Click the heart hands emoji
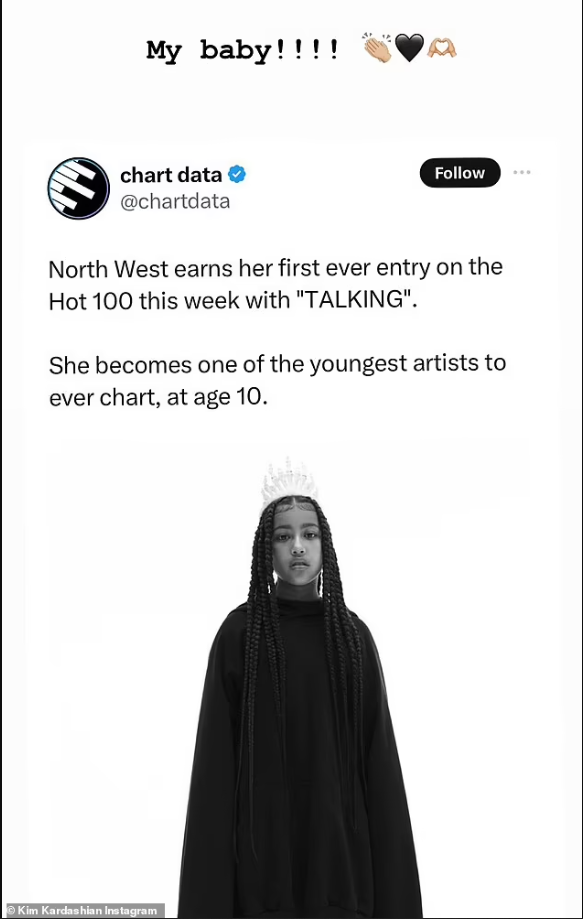The height and width of the screenshot is (919, 583). pos(441,49)
